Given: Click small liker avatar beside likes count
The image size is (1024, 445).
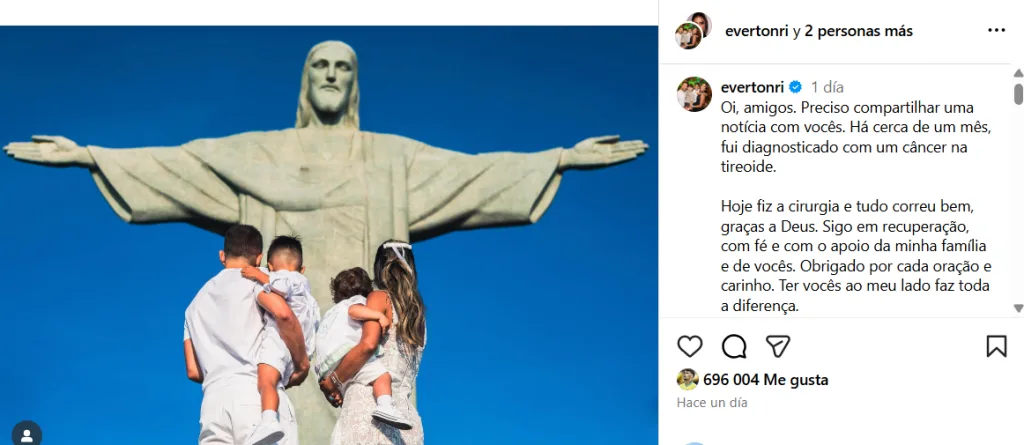Looking at the screenshot, I should pyautogui.click(x=687, y=380).
